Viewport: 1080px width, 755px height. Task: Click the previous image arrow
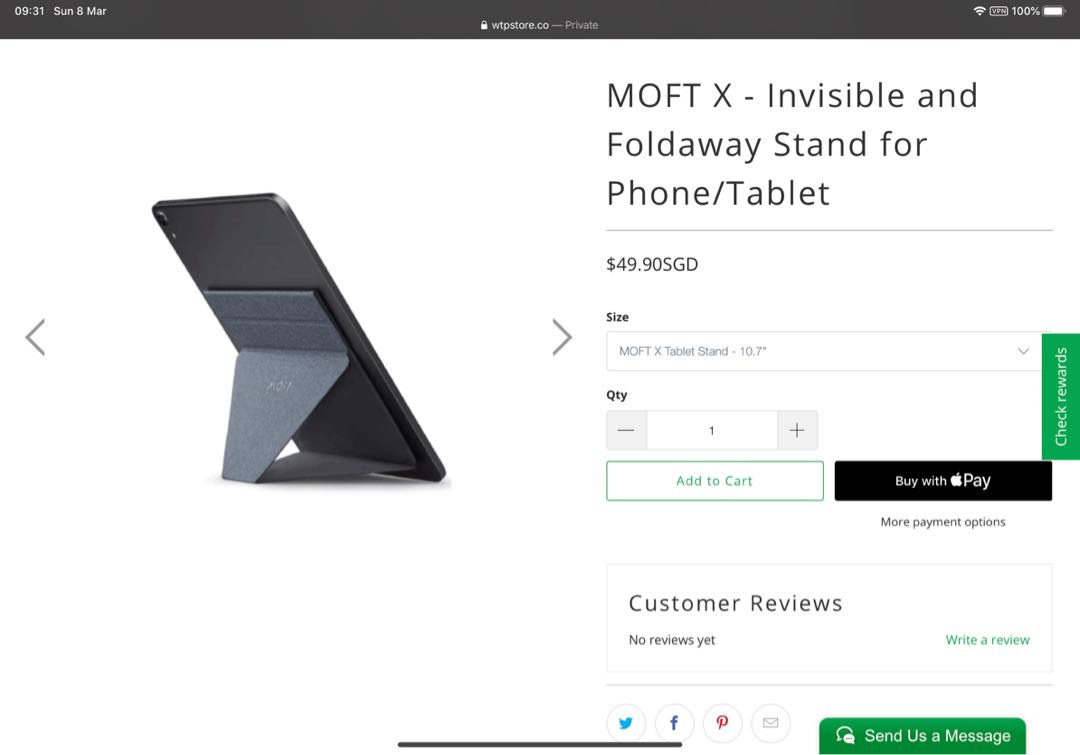click(x=36, y=337)
